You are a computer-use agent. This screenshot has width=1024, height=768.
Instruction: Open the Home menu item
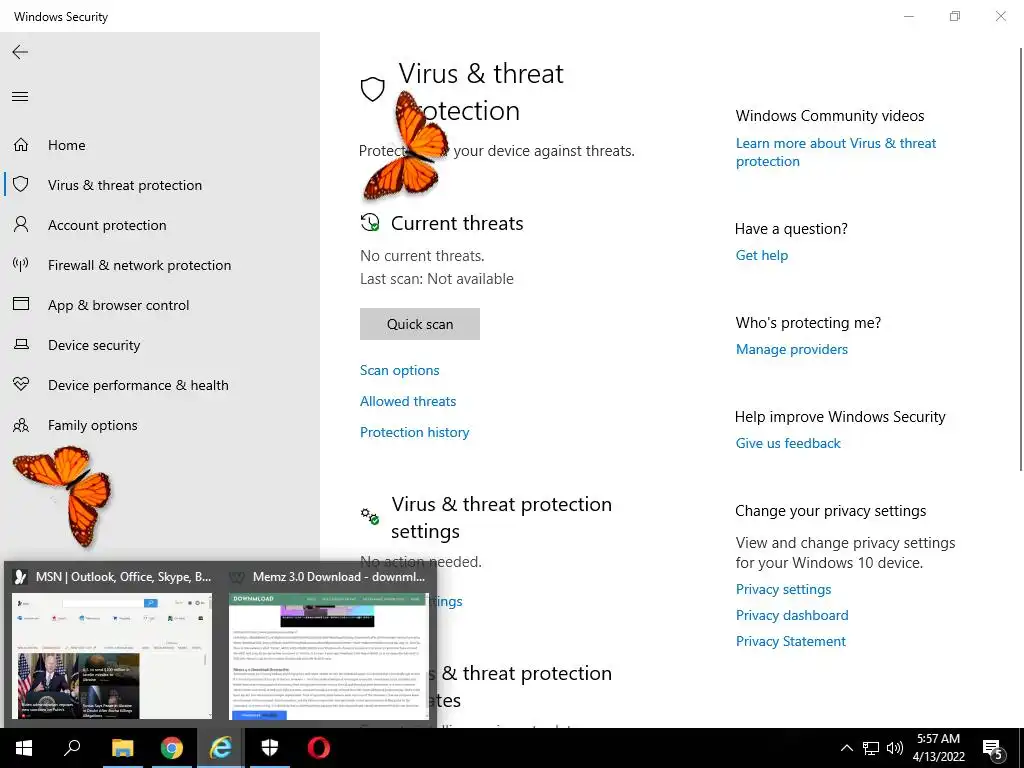(160, 145)
